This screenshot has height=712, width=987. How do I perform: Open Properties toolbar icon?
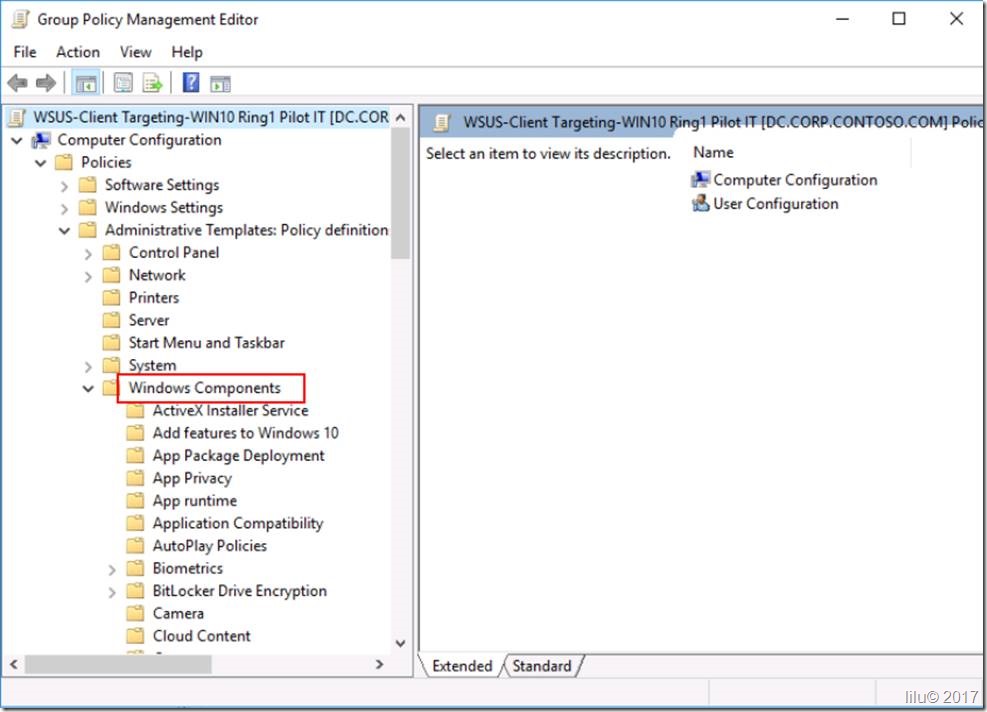(x=123, y=83)
